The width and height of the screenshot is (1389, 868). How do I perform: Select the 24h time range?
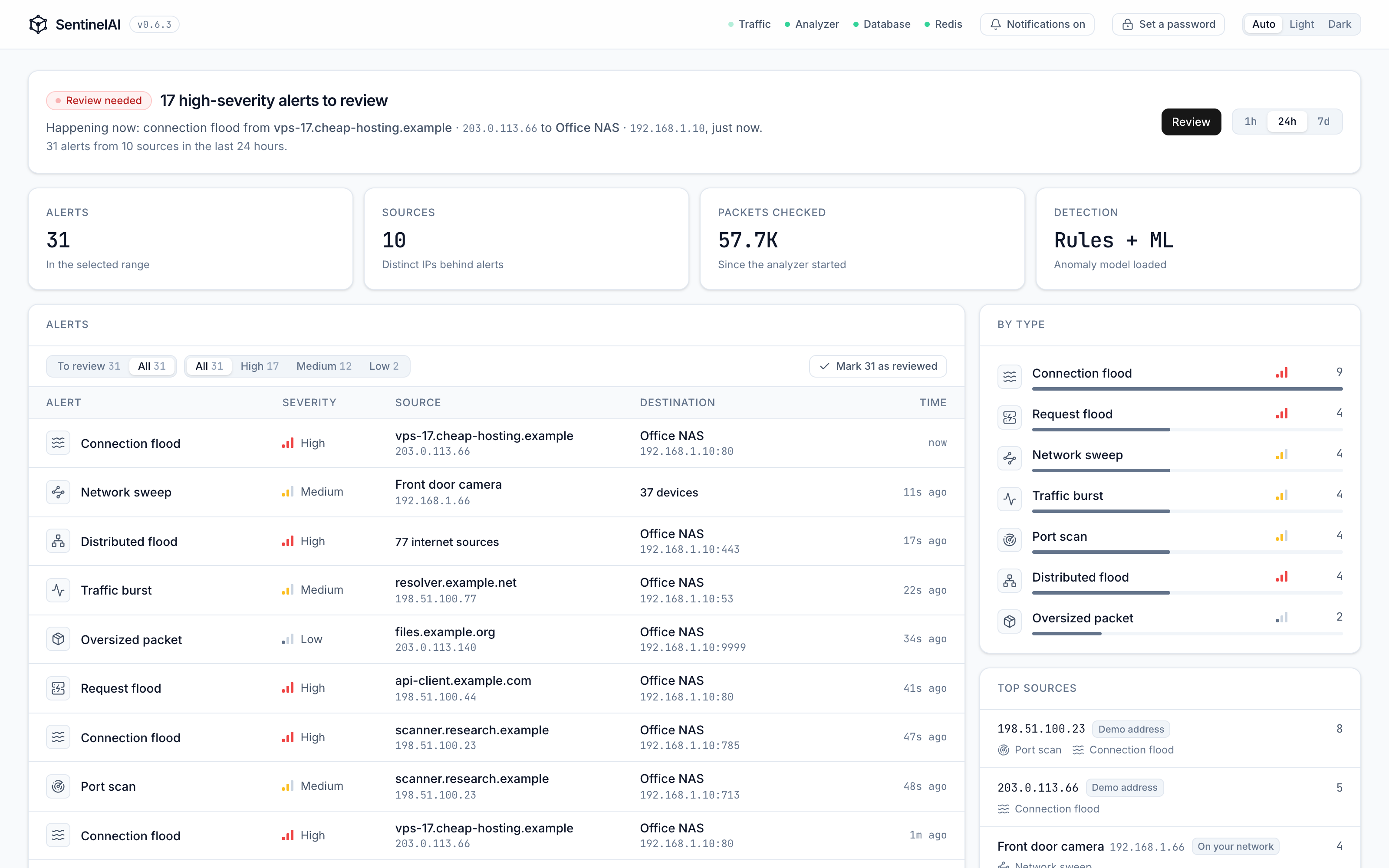[x=1287, y=122]
